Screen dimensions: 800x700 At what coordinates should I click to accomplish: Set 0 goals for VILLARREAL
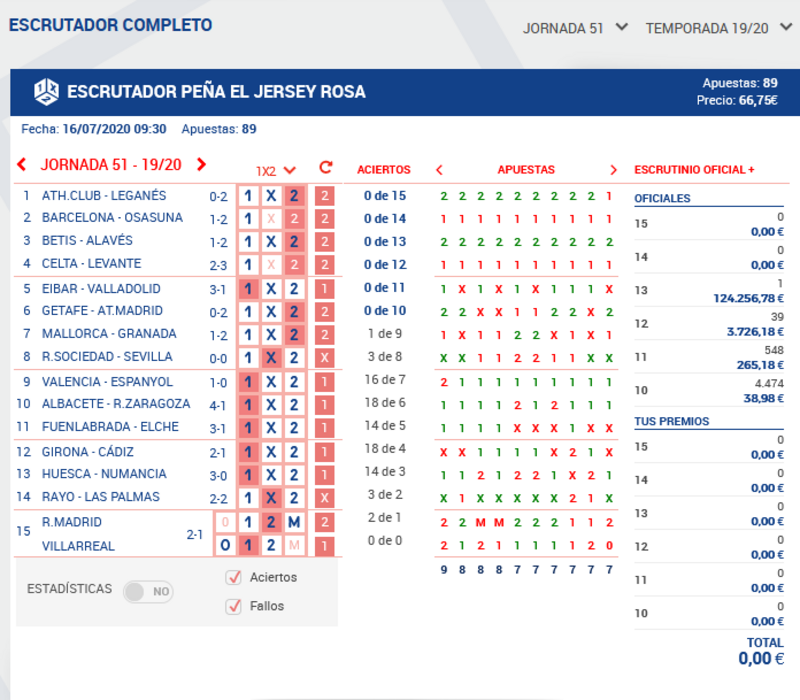(225, 545)
